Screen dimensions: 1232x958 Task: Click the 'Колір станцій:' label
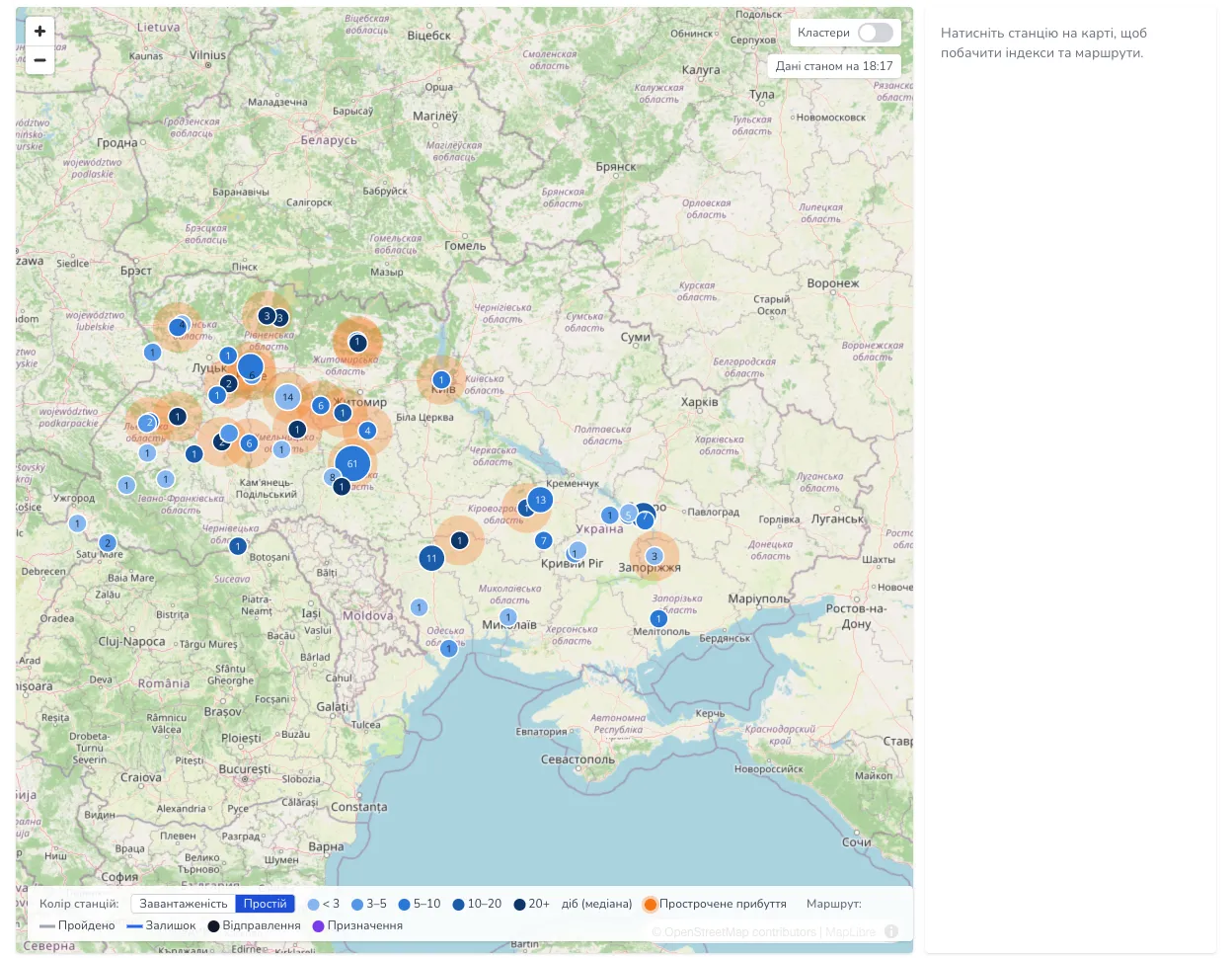tap(79, 904)
